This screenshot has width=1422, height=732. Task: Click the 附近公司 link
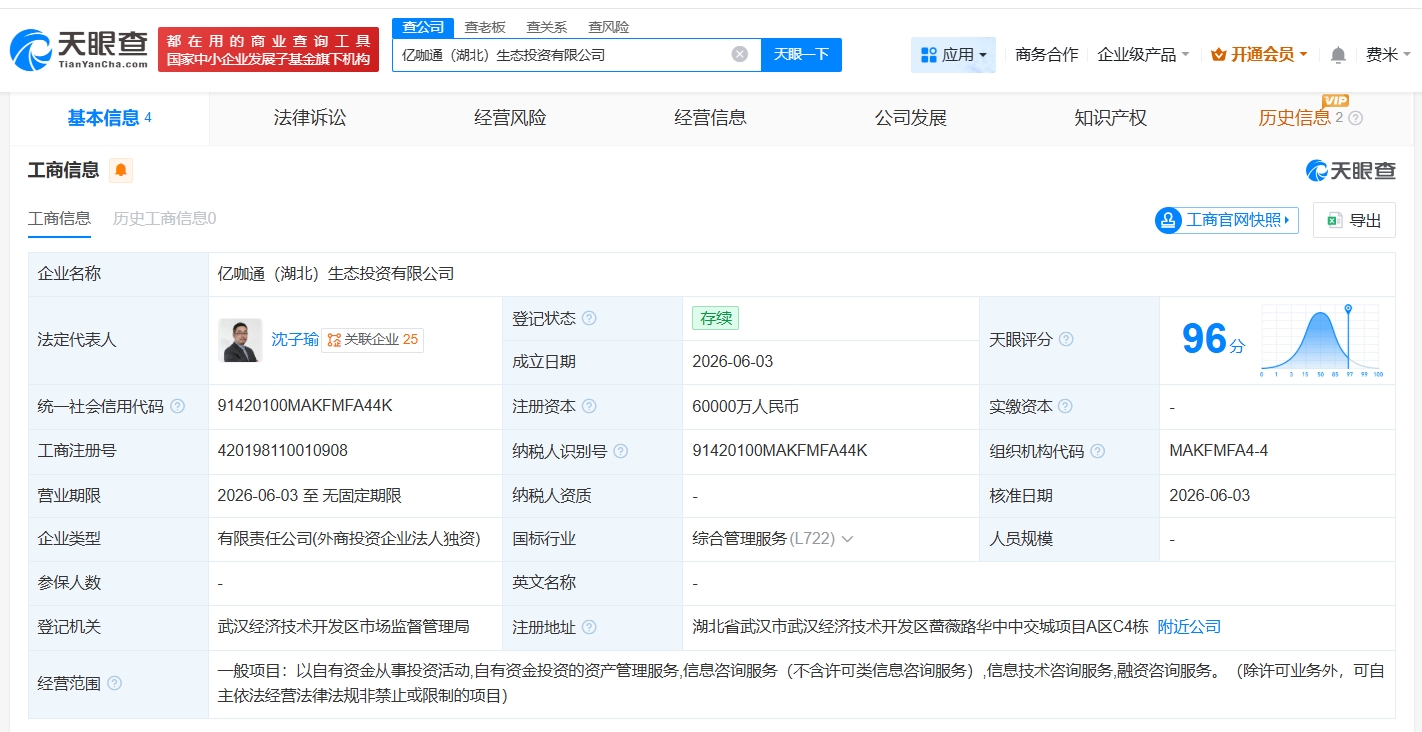click(1189, 627)
